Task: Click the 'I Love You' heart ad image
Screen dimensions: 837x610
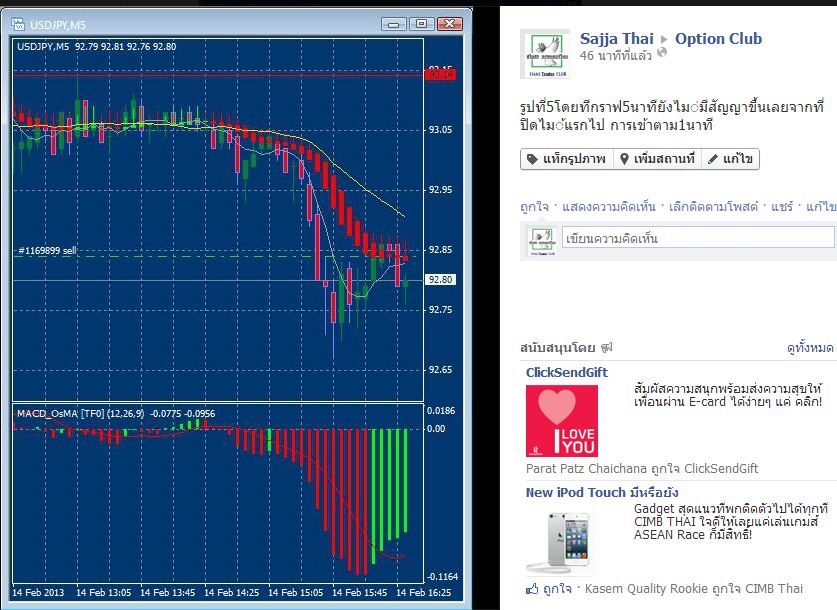Action: click(x=562, y=421)
